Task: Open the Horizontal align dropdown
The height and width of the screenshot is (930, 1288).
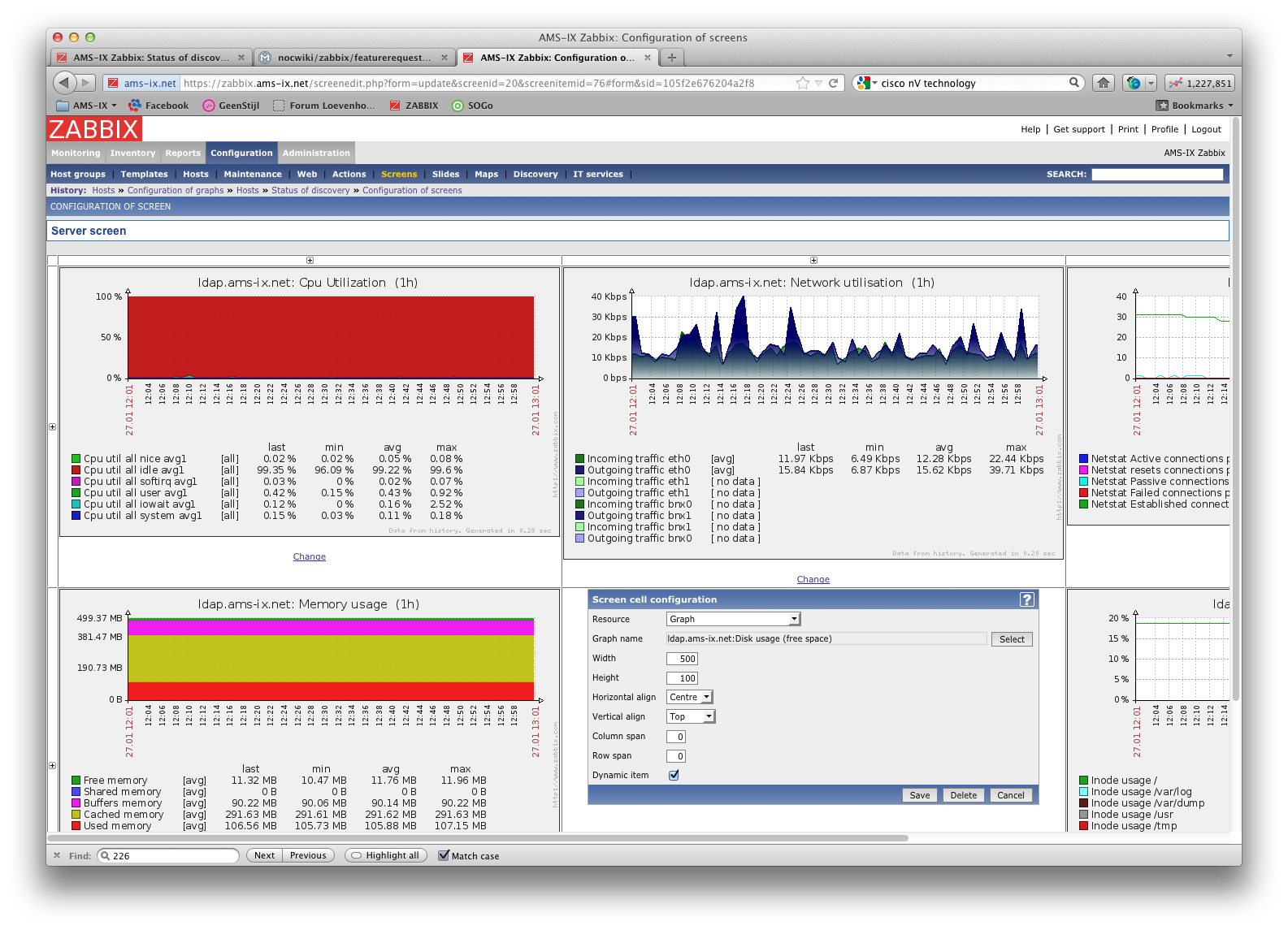Action: coord(689,697)
